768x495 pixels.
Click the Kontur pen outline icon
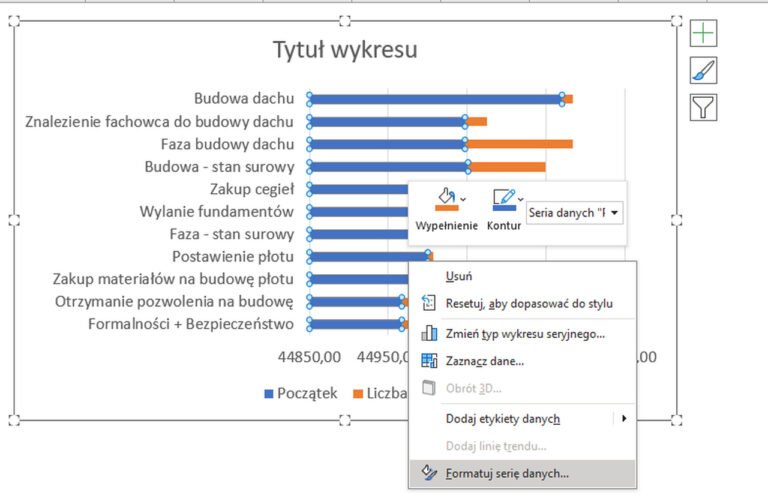pos(504,198)
